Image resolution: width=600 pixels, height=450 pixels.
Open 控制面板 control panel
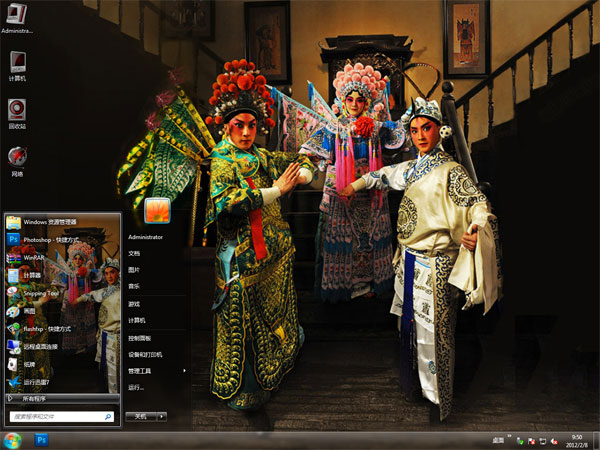(140, 338)
